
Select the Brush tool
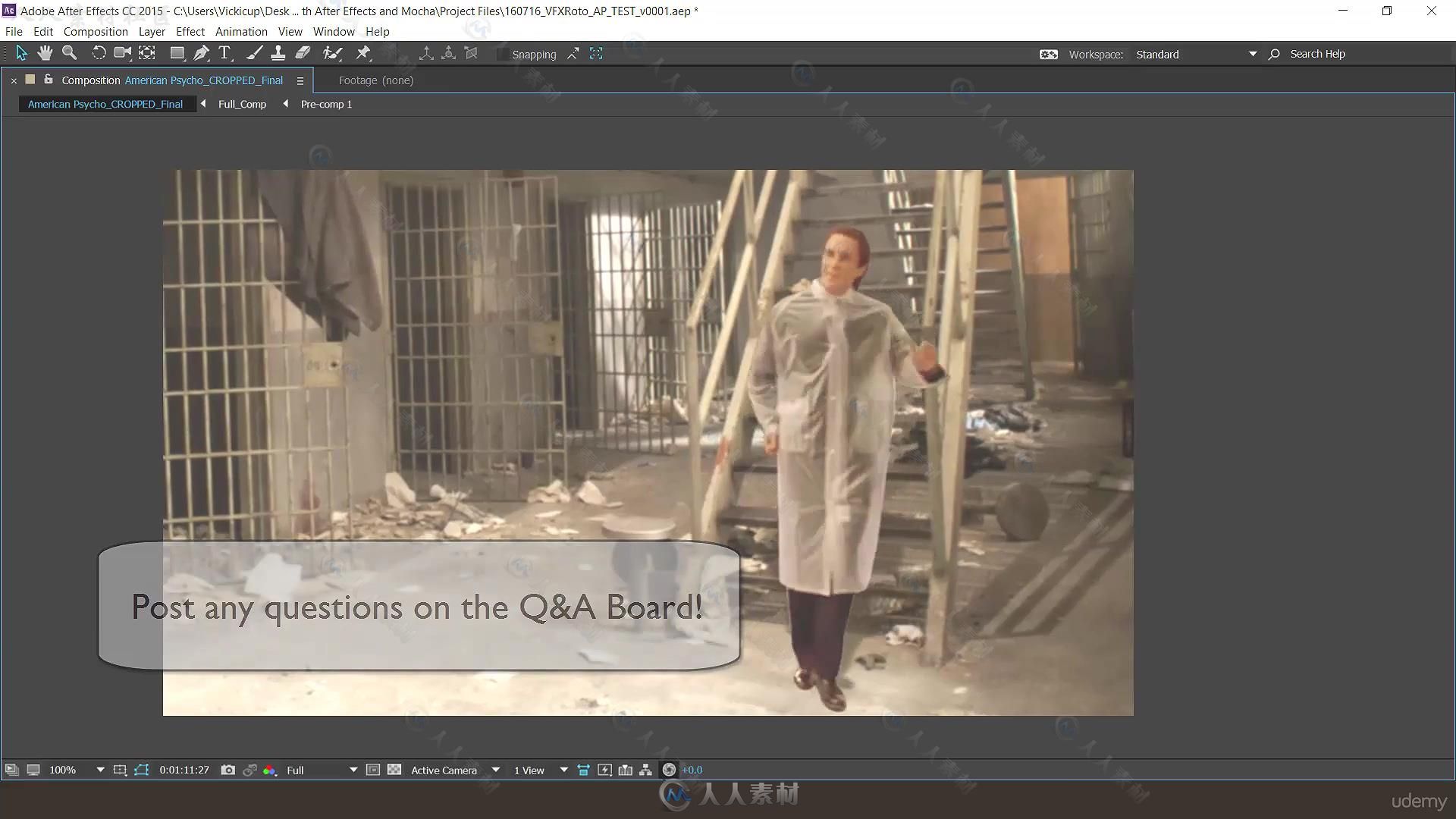[x=254, y=53]
